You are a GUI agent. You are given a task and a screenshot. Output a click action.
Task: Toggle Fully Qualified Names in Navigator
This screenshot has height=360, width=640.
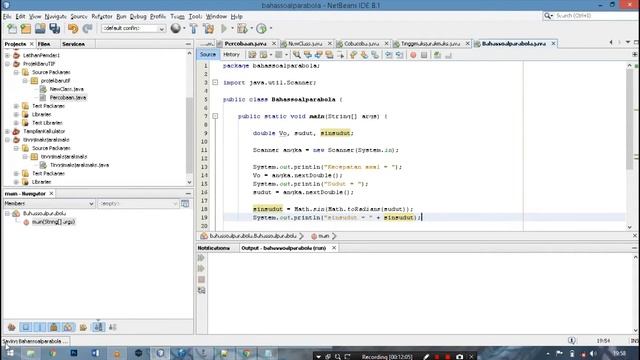83,327
